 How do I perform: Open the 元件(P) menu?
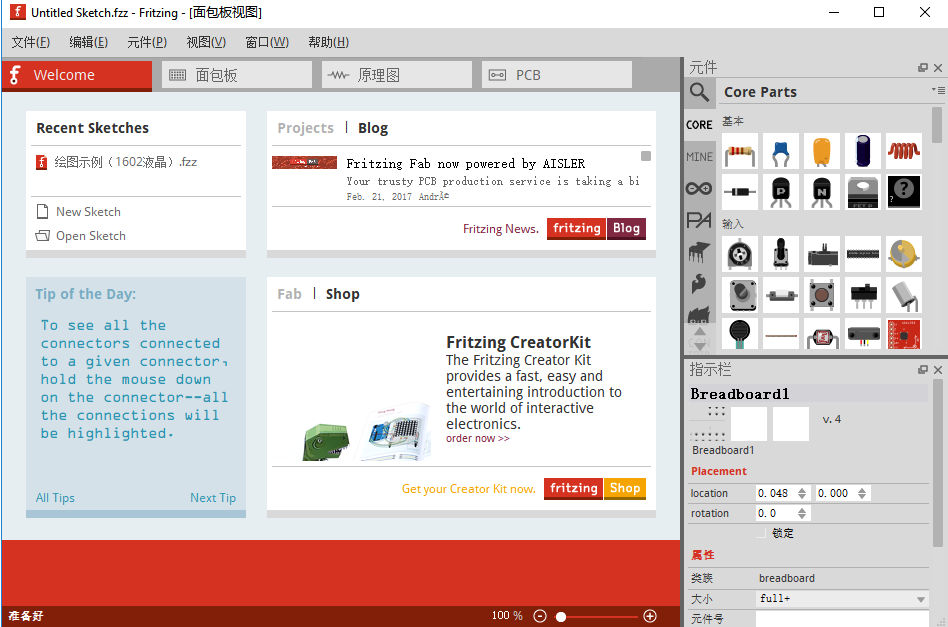pos(147,42)
